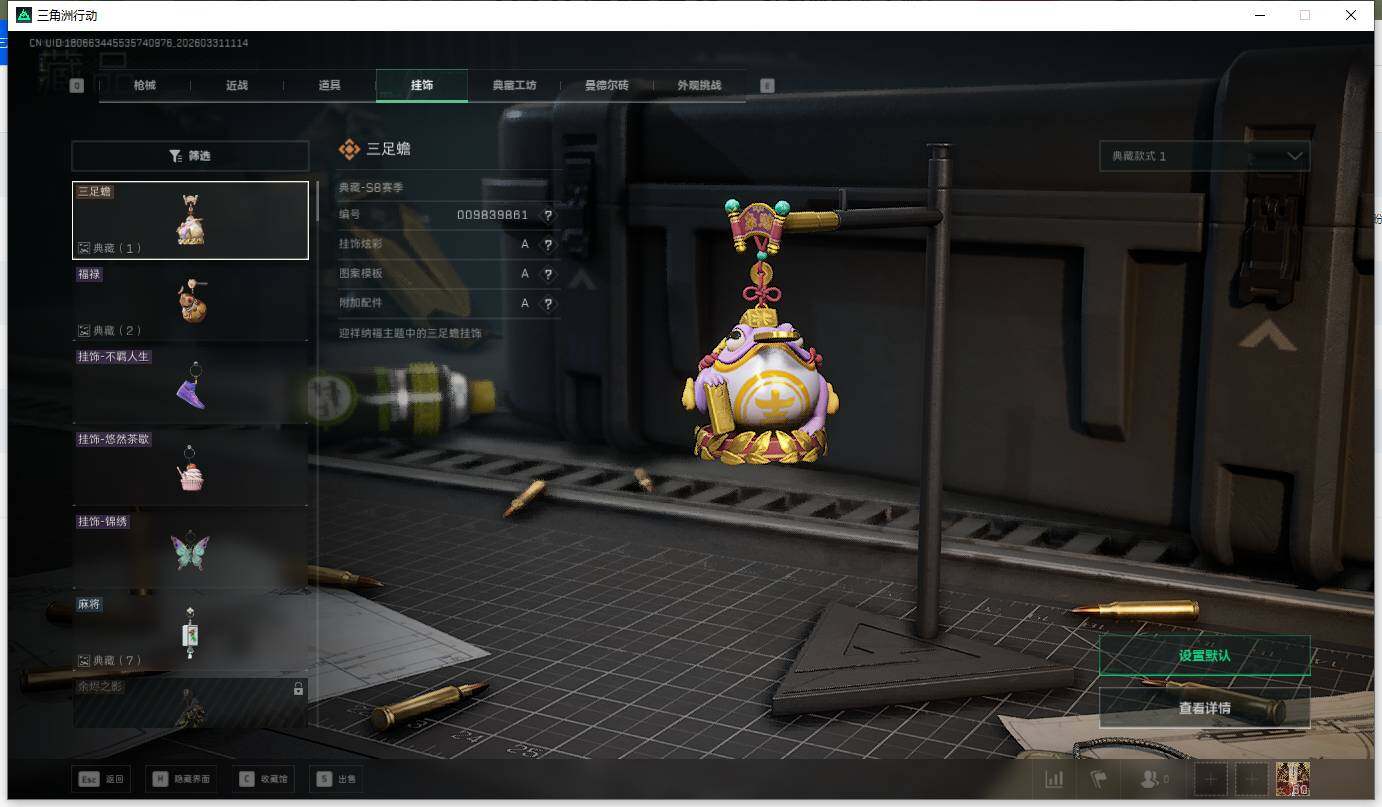
Task: Switch to the 近战 tab
Action: (x=237, y=86)
